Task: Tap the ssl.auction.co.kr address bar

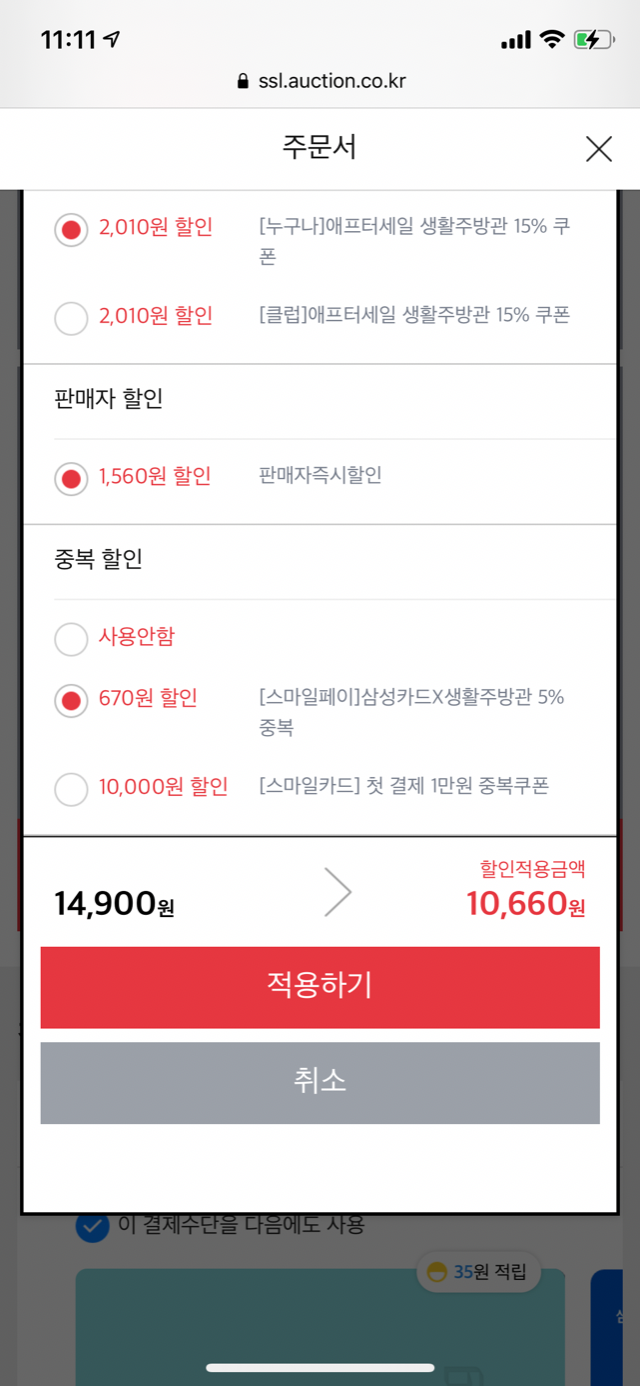Action: tap(320, 82)
